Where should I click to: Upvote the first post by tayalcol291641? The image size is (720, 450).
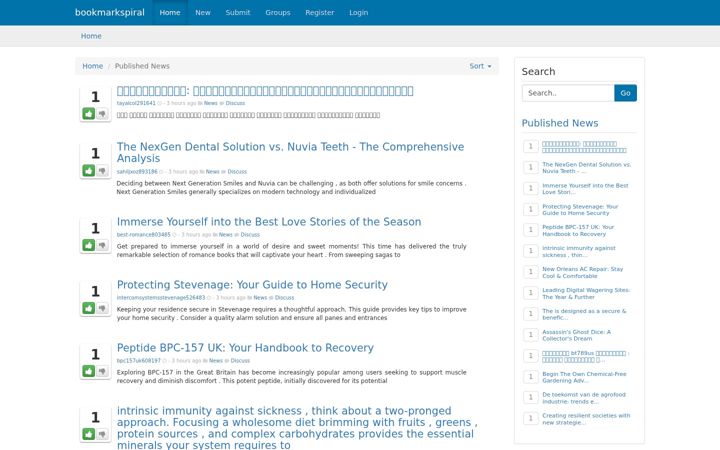tap(89, 113)
